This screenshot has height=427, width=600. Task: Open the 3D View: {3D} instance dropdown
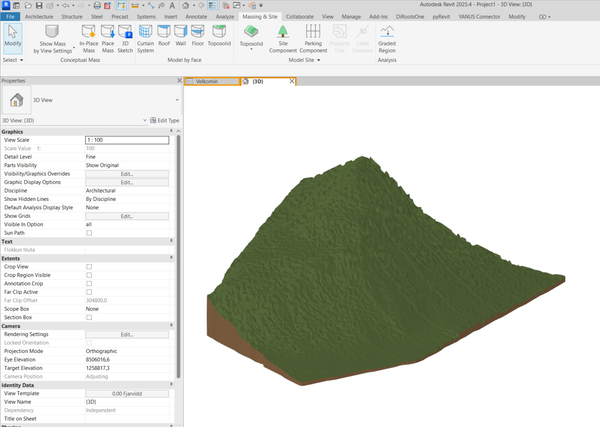point(145,121)
